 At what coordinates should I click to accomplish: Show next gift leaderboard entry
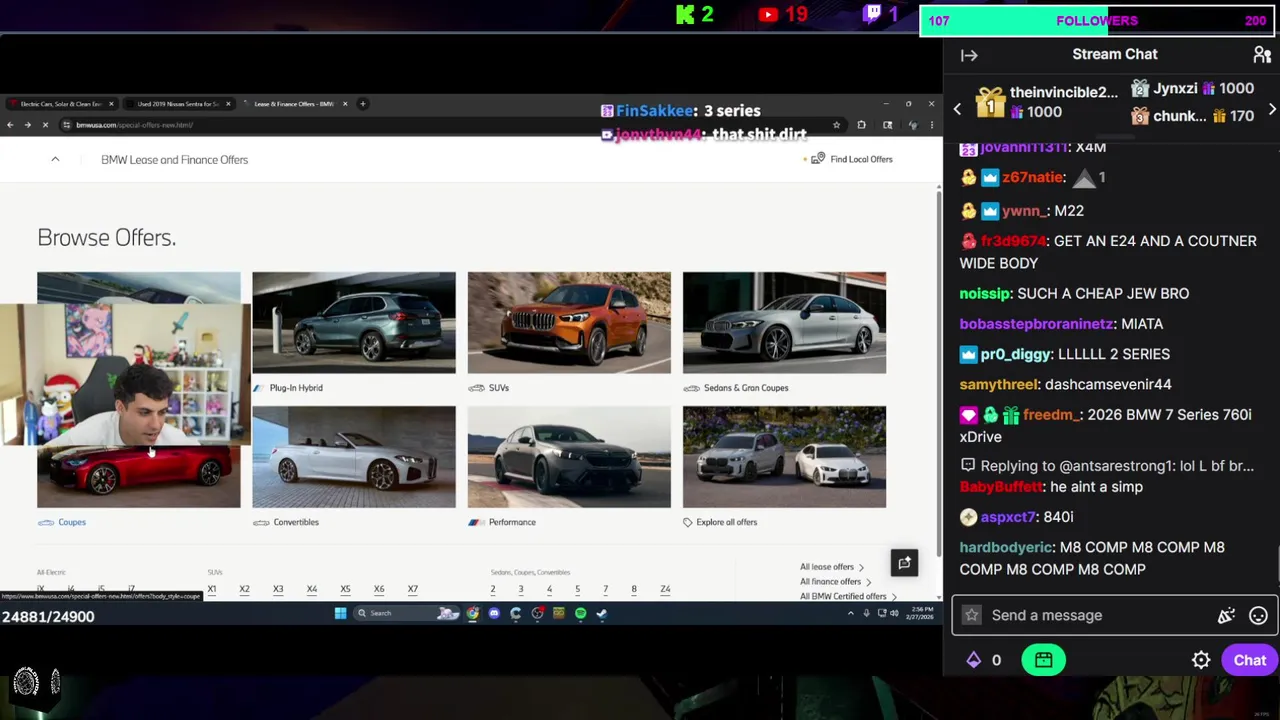click(x=1272, y=108)
